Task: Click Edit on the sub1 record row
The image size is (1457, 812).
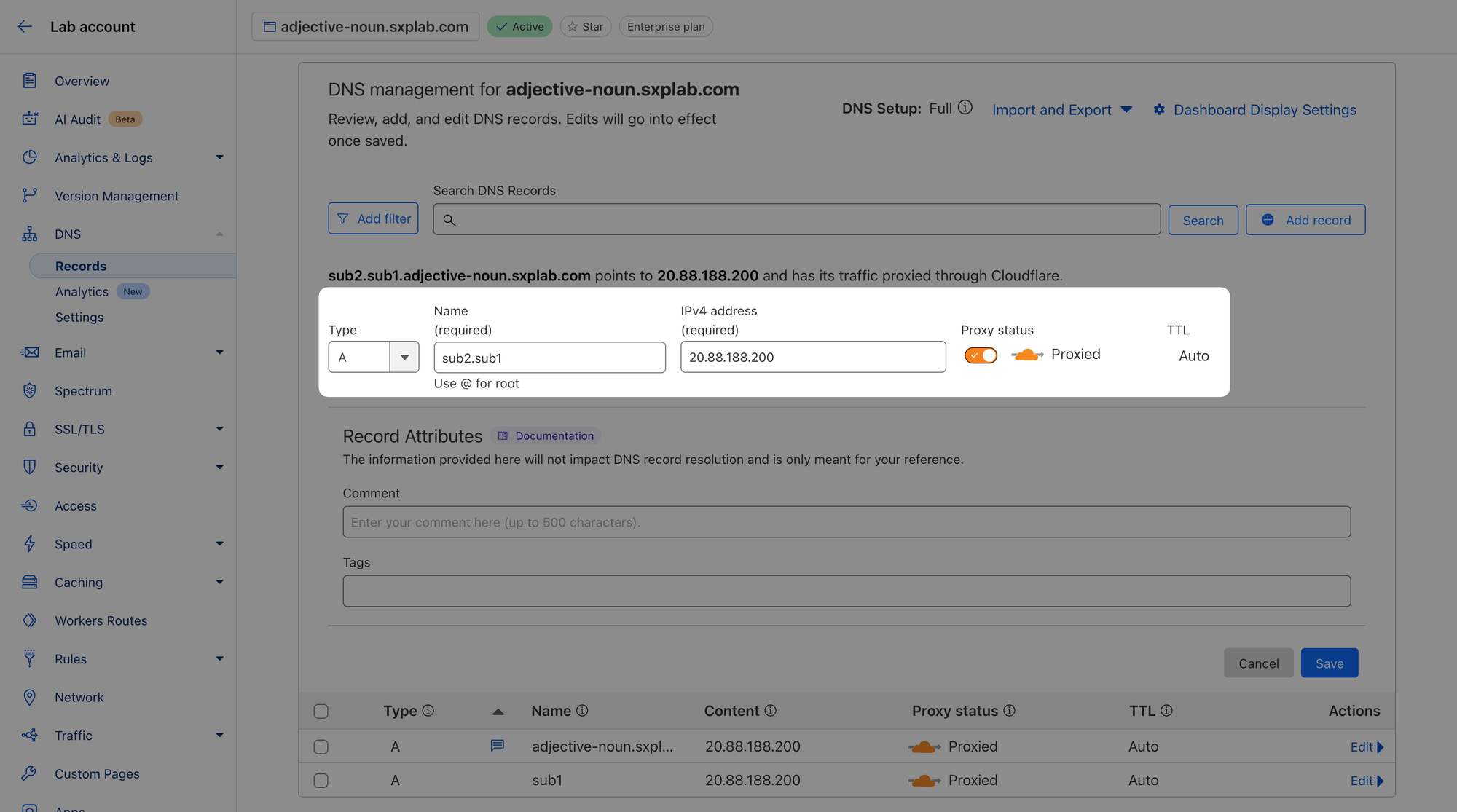Action: 1367,781
